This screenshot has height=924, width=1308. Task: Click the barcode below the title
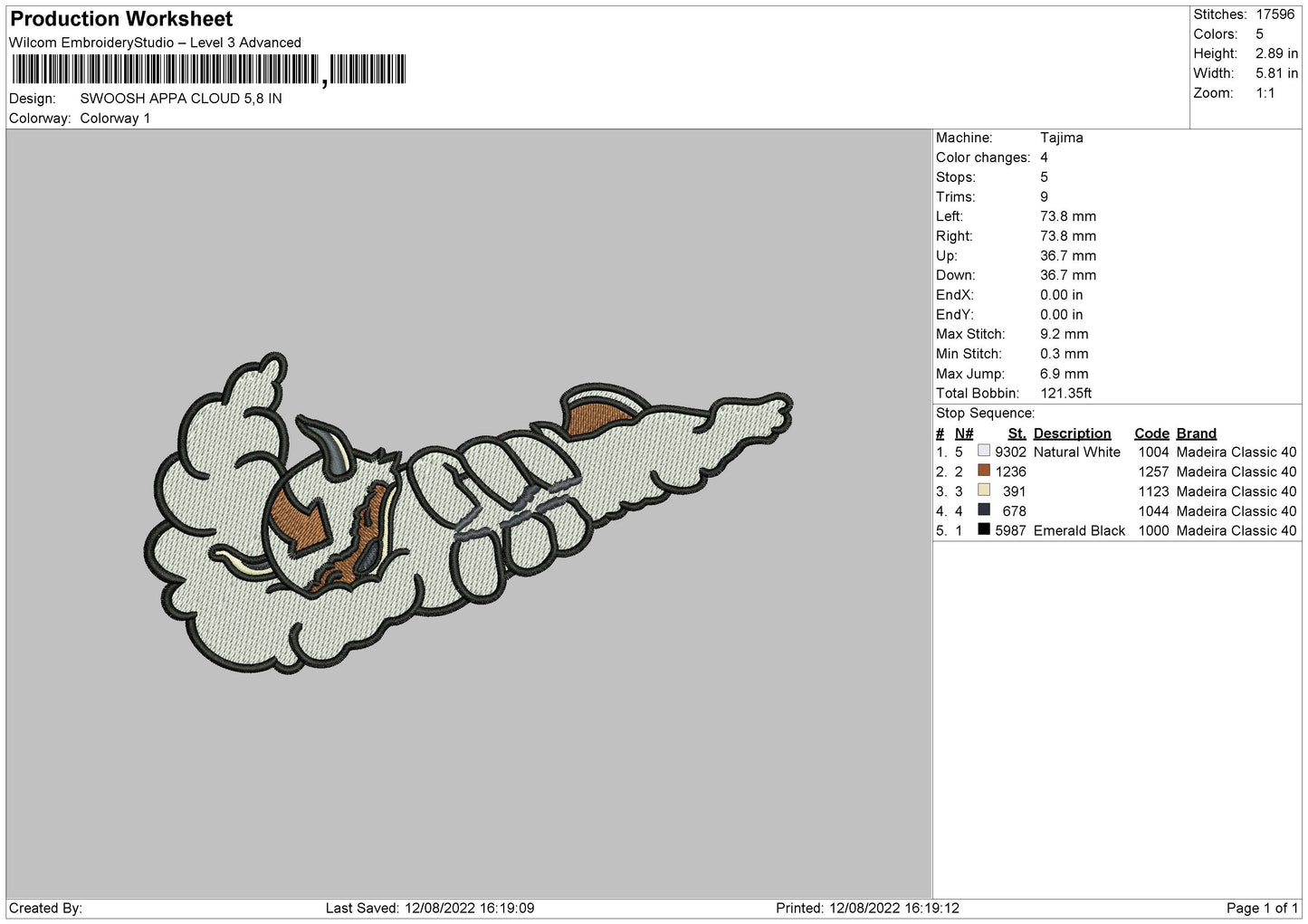coord(208,70)
